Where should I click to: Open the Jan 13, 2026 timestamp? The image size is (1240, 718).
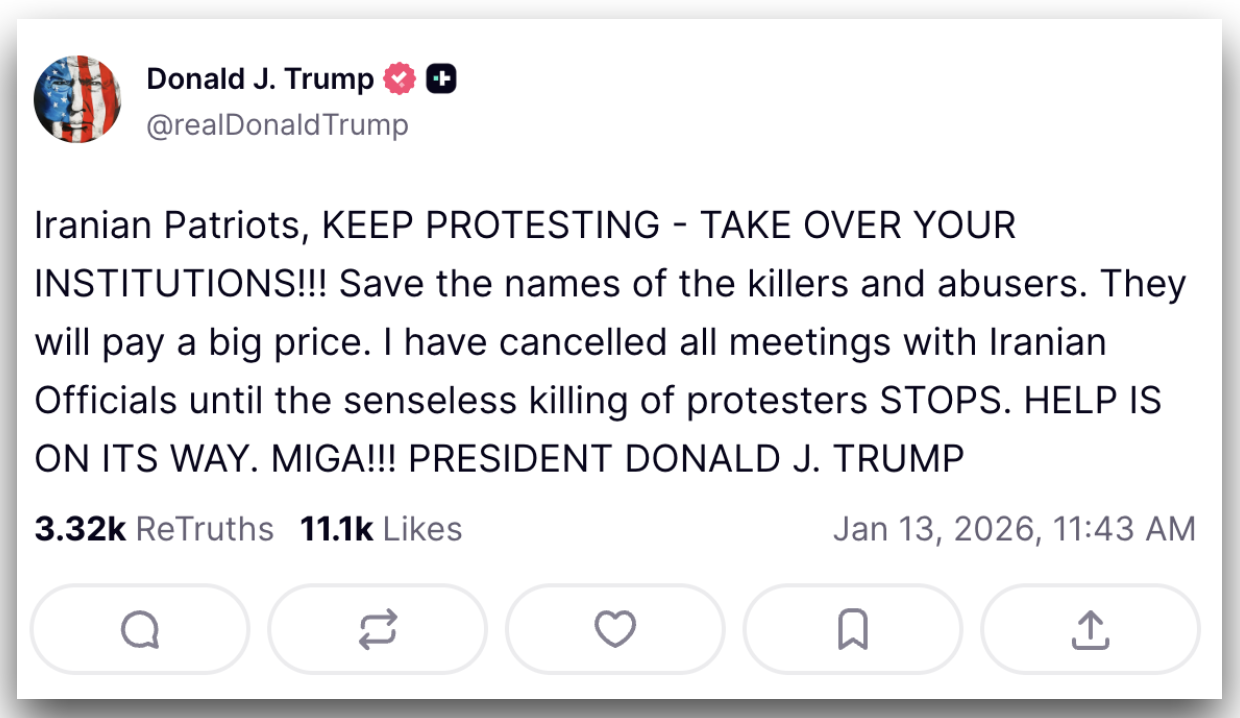click(1014, 529)
